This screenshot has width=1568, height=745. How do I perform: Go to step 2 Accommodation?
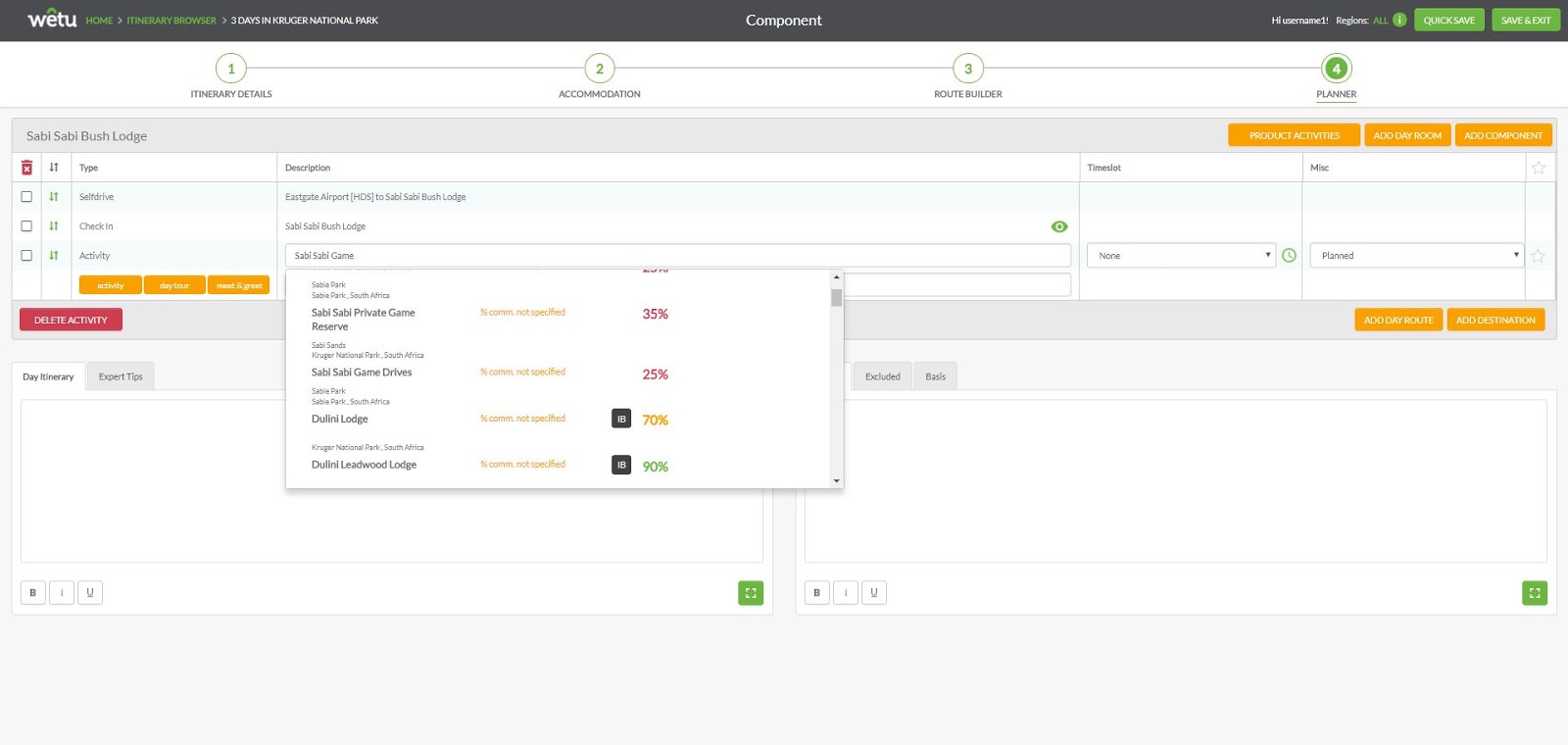coord(600,69)
